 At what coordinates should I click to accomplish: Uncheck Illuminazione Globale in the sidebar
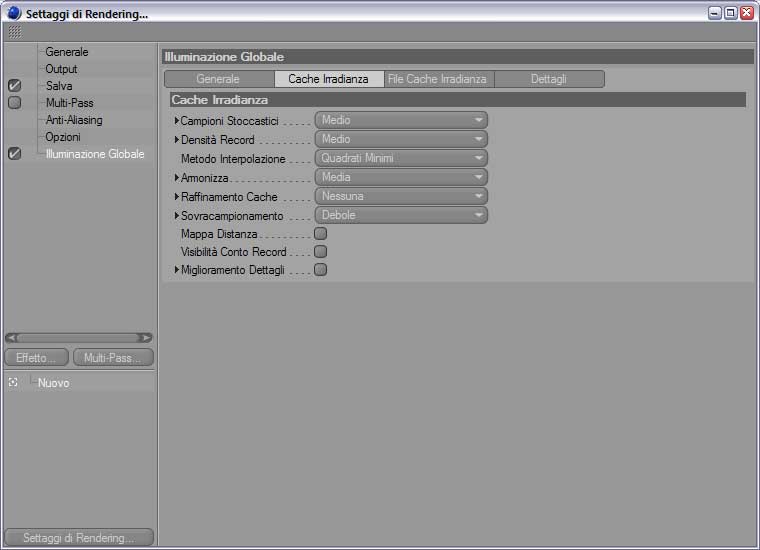(15, 154)
